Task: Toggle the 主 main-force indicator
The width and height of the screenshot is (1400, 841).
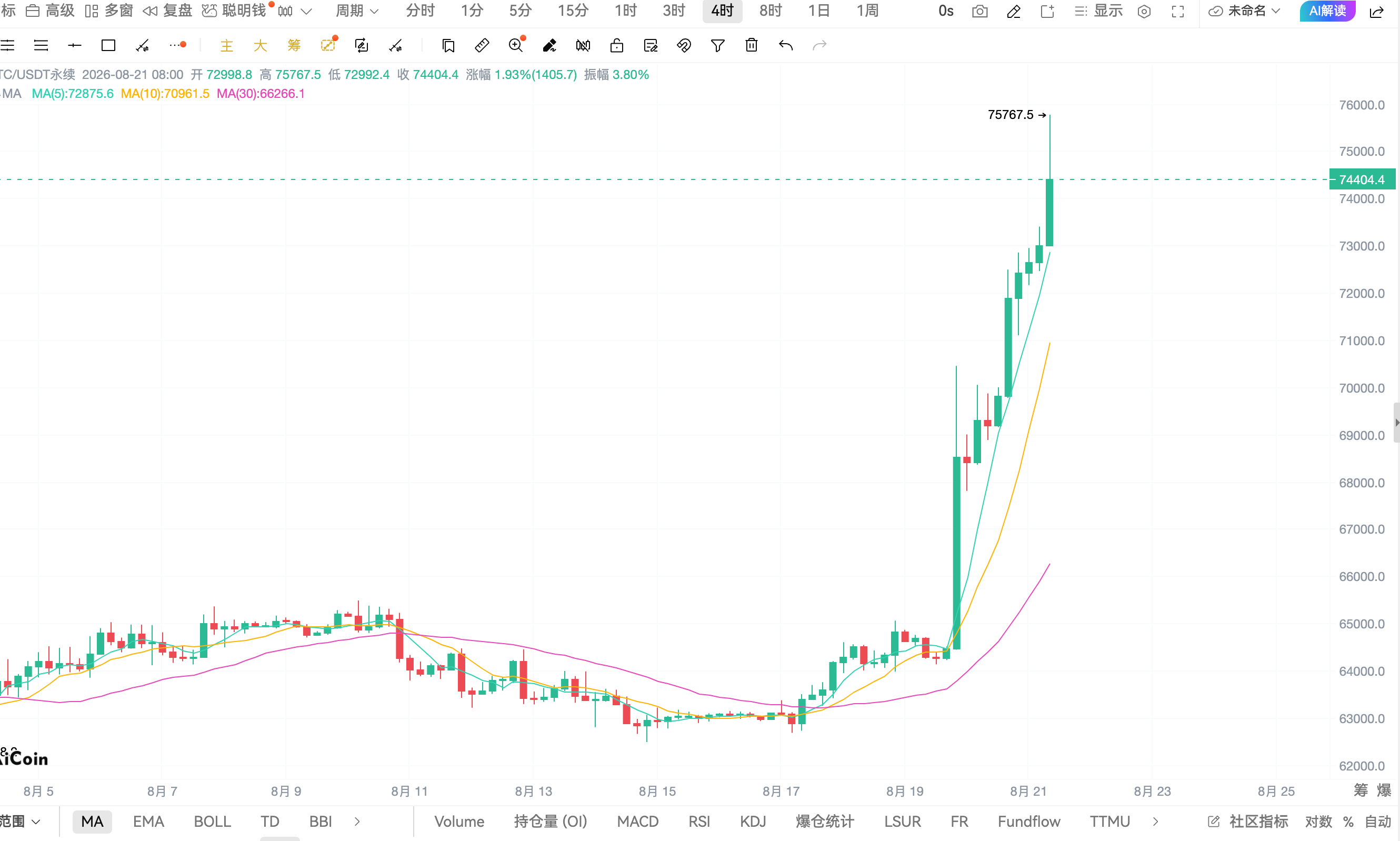Action: click(227, 45)
